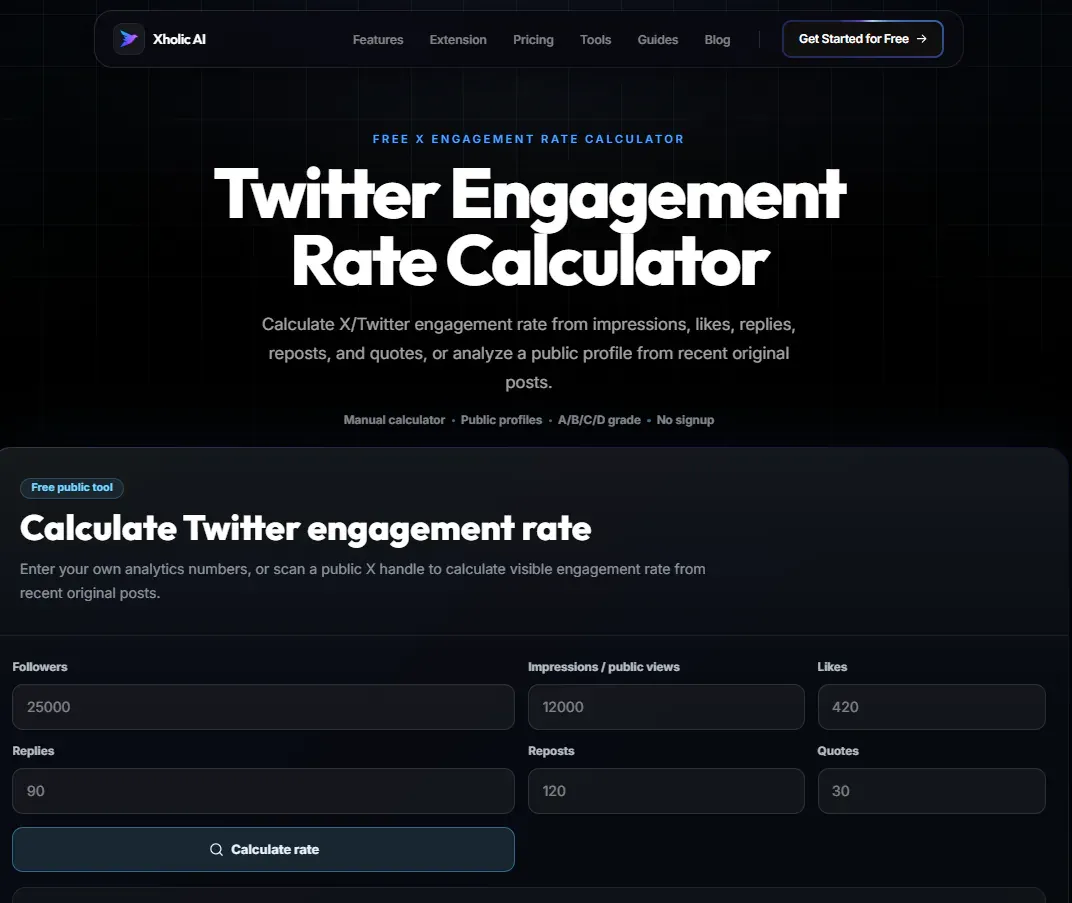Click the Calculate rate button
Viewport: 1072px width, 903px height.
(263, 849)
